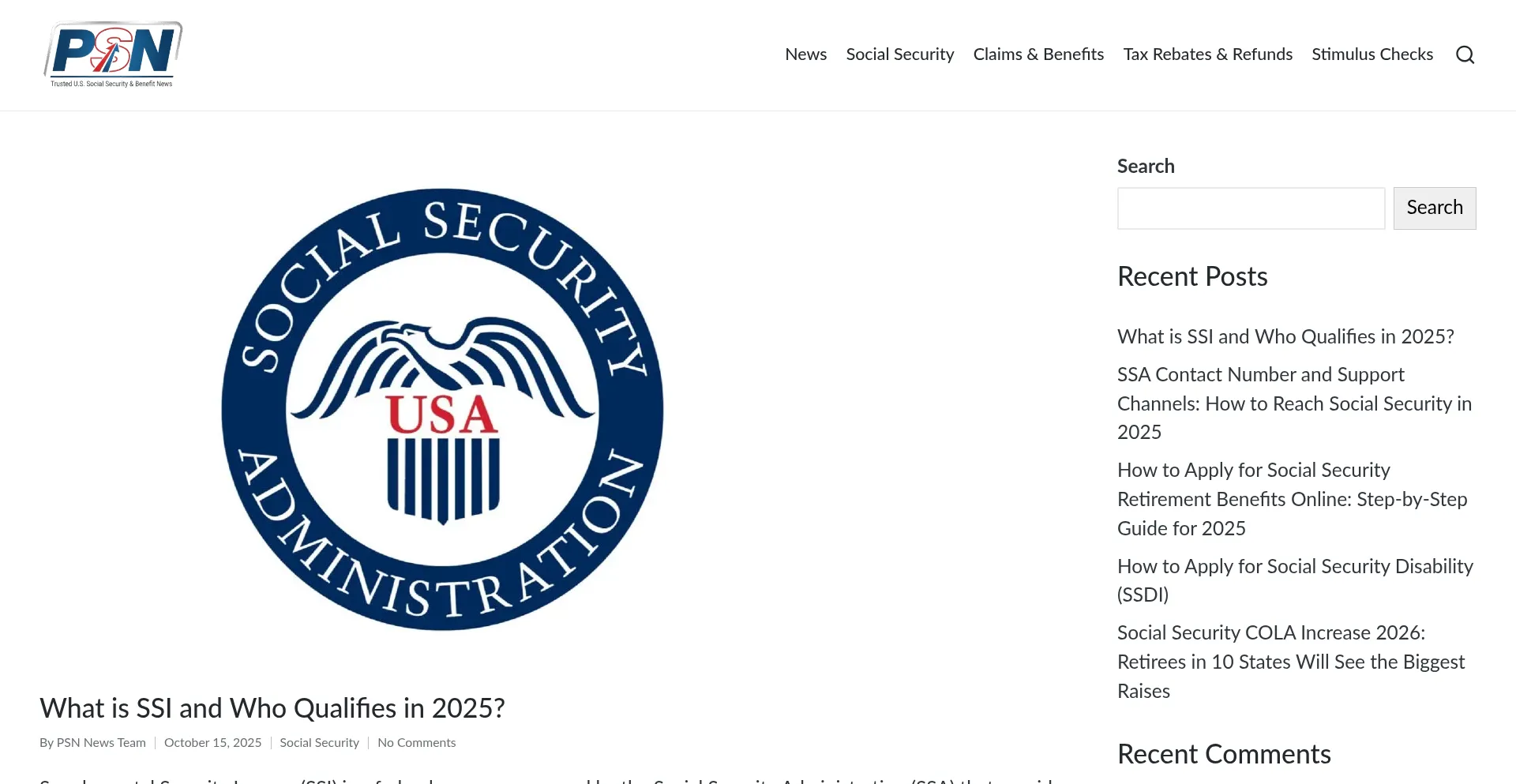Open recent post "What is SSI and Who Qualifies"

click(1285, 337)
